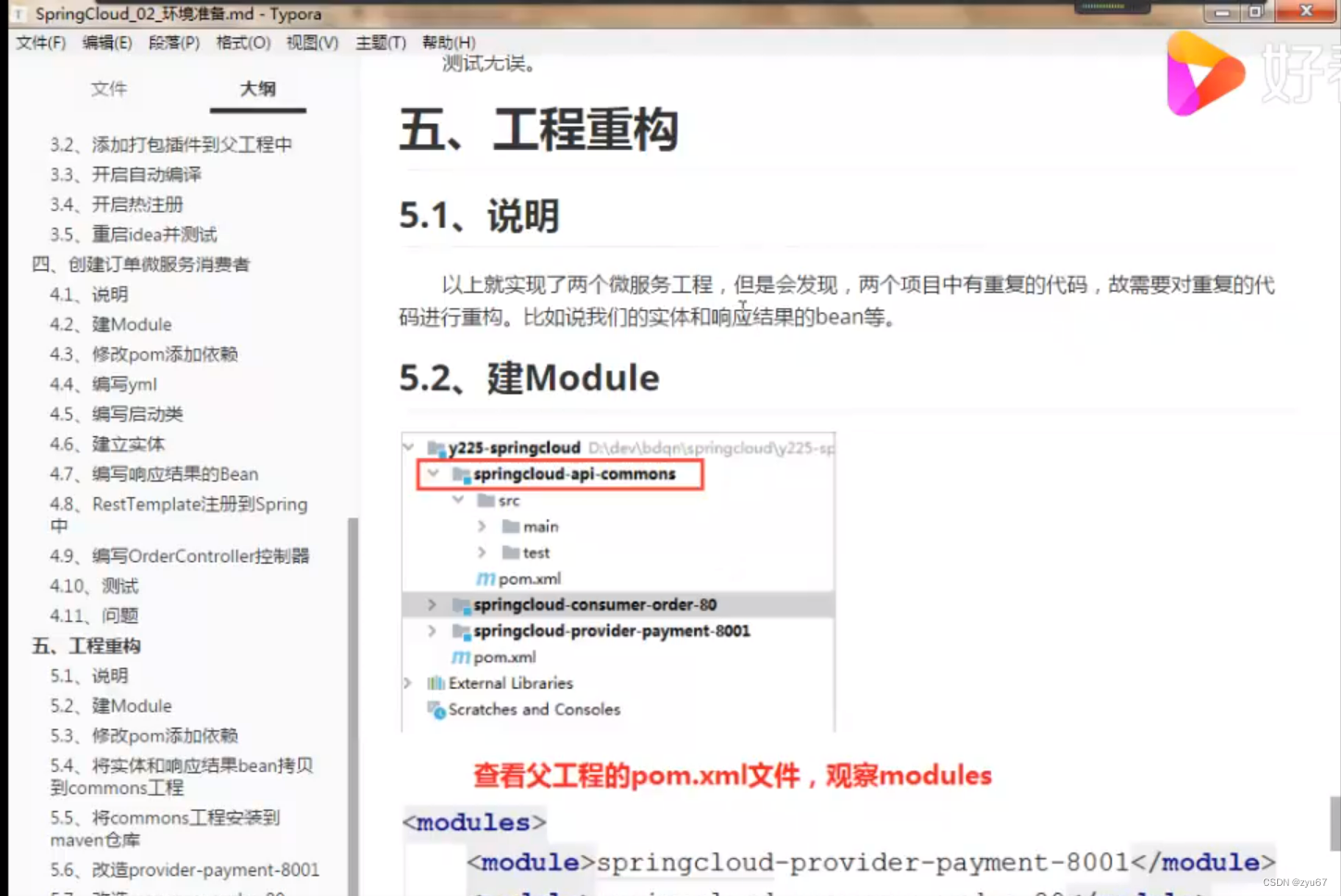
Task: Select outline item 5.2 建Module
Action: (110, 705)
